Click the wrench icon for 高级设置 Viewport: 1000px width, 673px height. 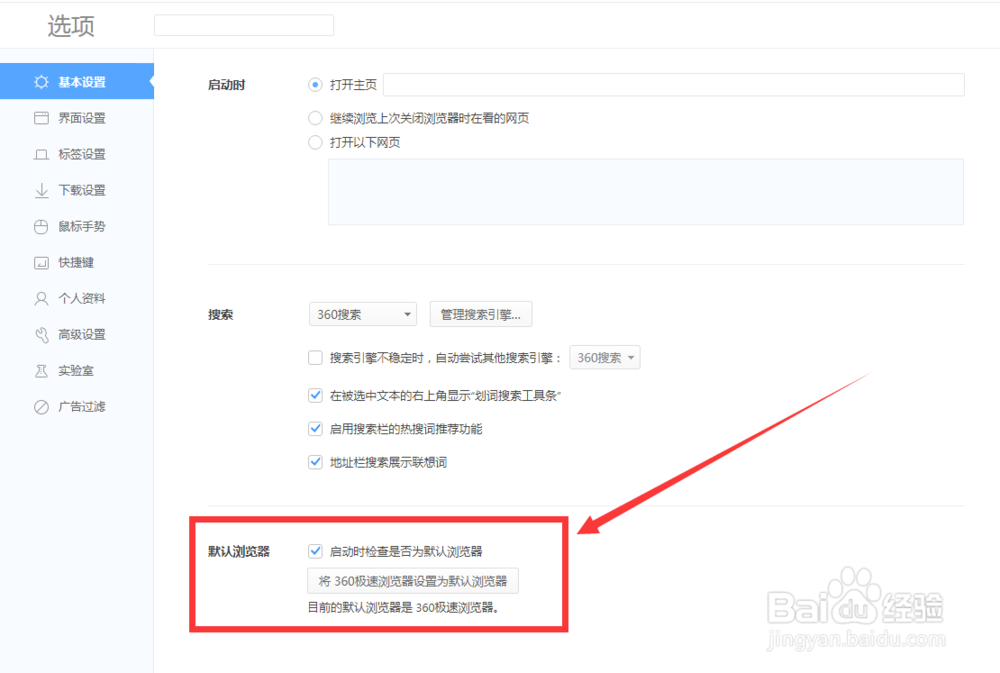(x=41, y=335)
